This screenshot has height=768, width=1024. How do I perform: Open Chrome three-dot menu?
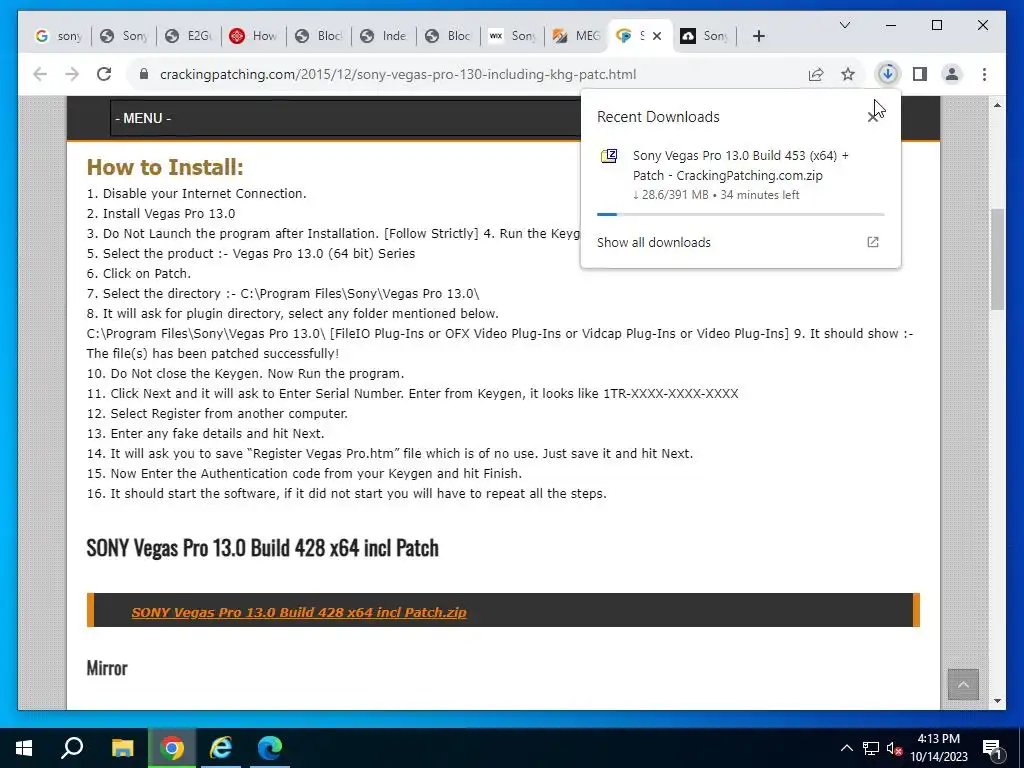tap(984, 74)
